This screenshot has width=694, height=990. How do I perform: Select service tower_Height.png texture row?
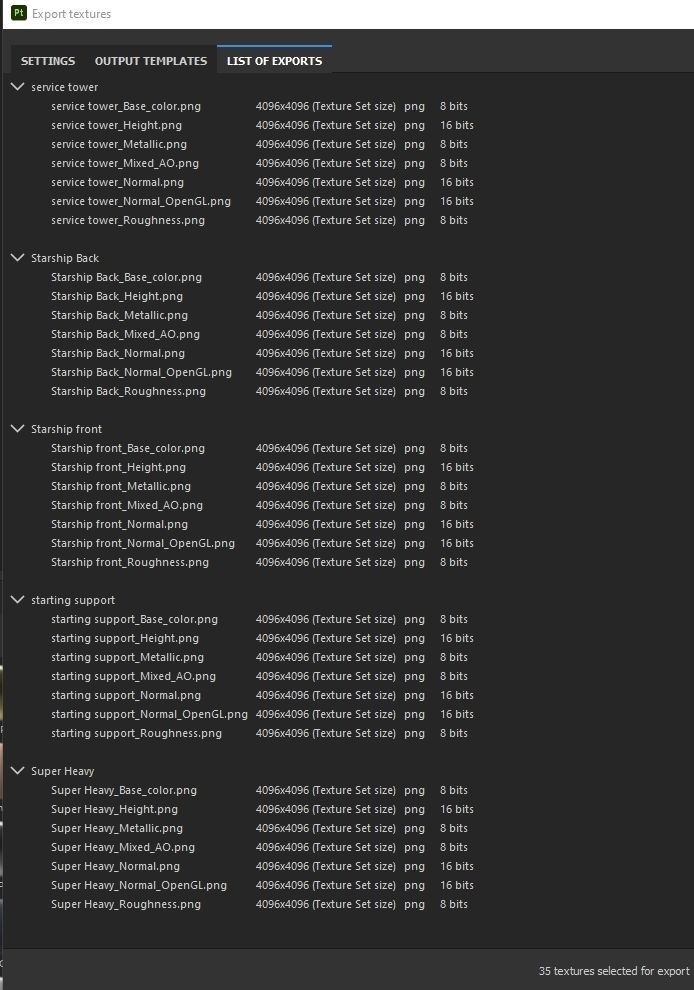coord(116,125)
